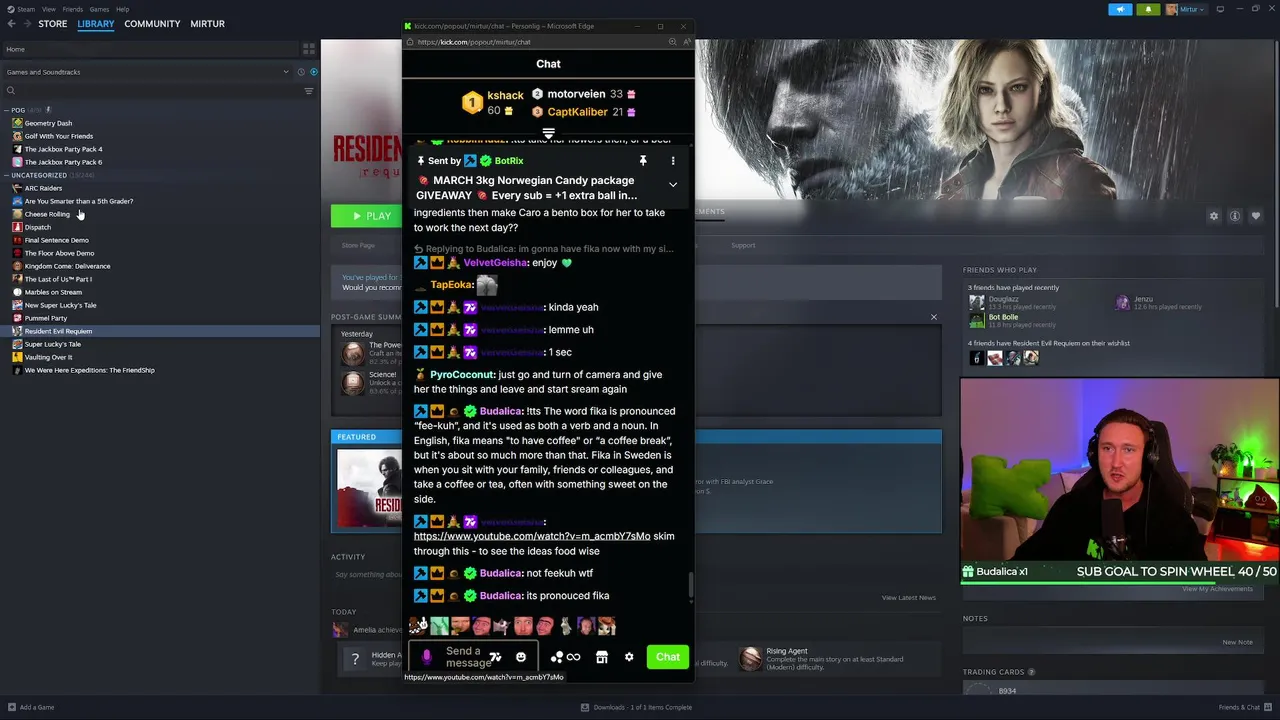Click the pin icon on BotRix pinned message

click(x=643, y=160)
